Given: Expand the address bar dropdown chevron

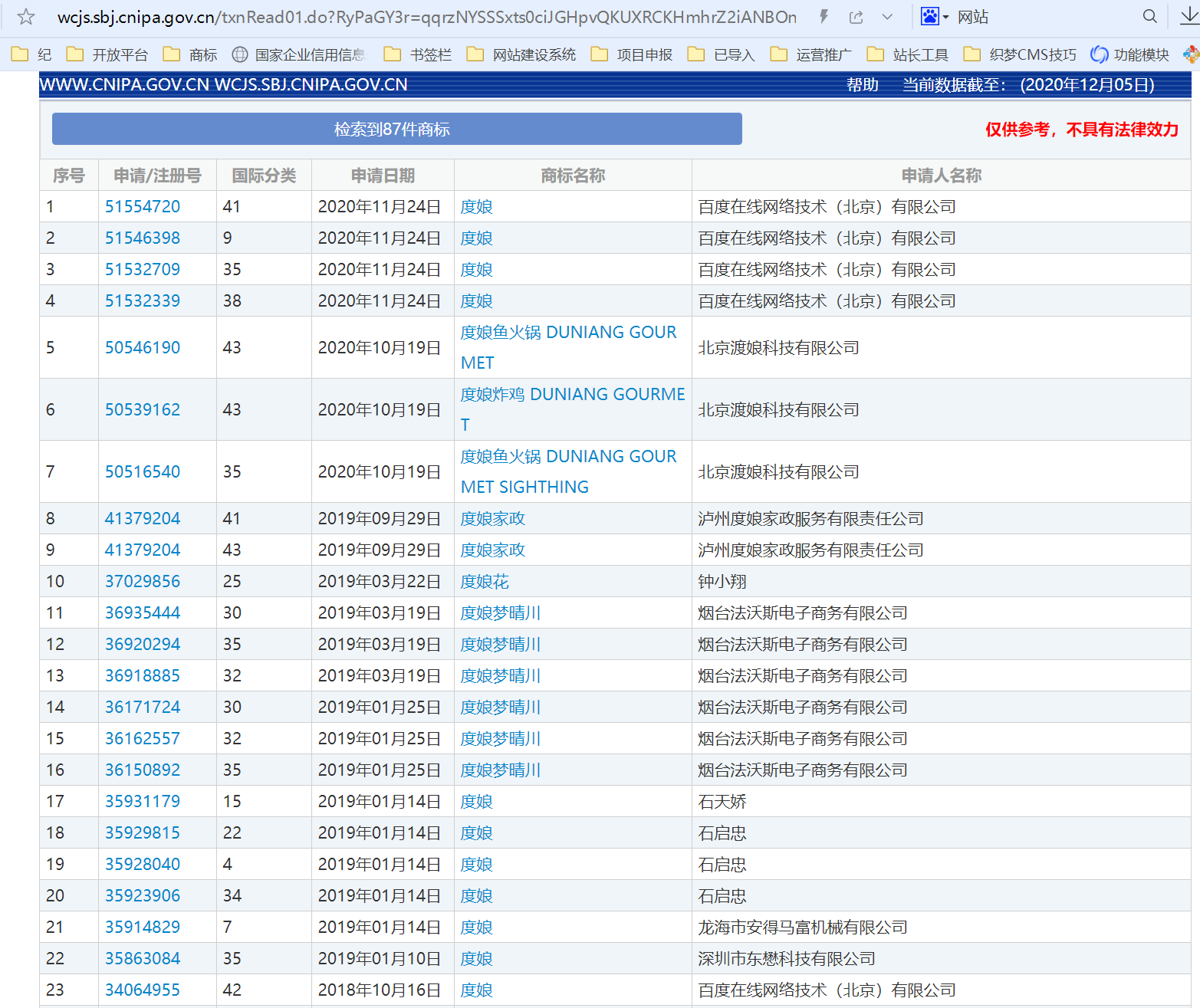Looking at the screenshot, I should 887,17.
